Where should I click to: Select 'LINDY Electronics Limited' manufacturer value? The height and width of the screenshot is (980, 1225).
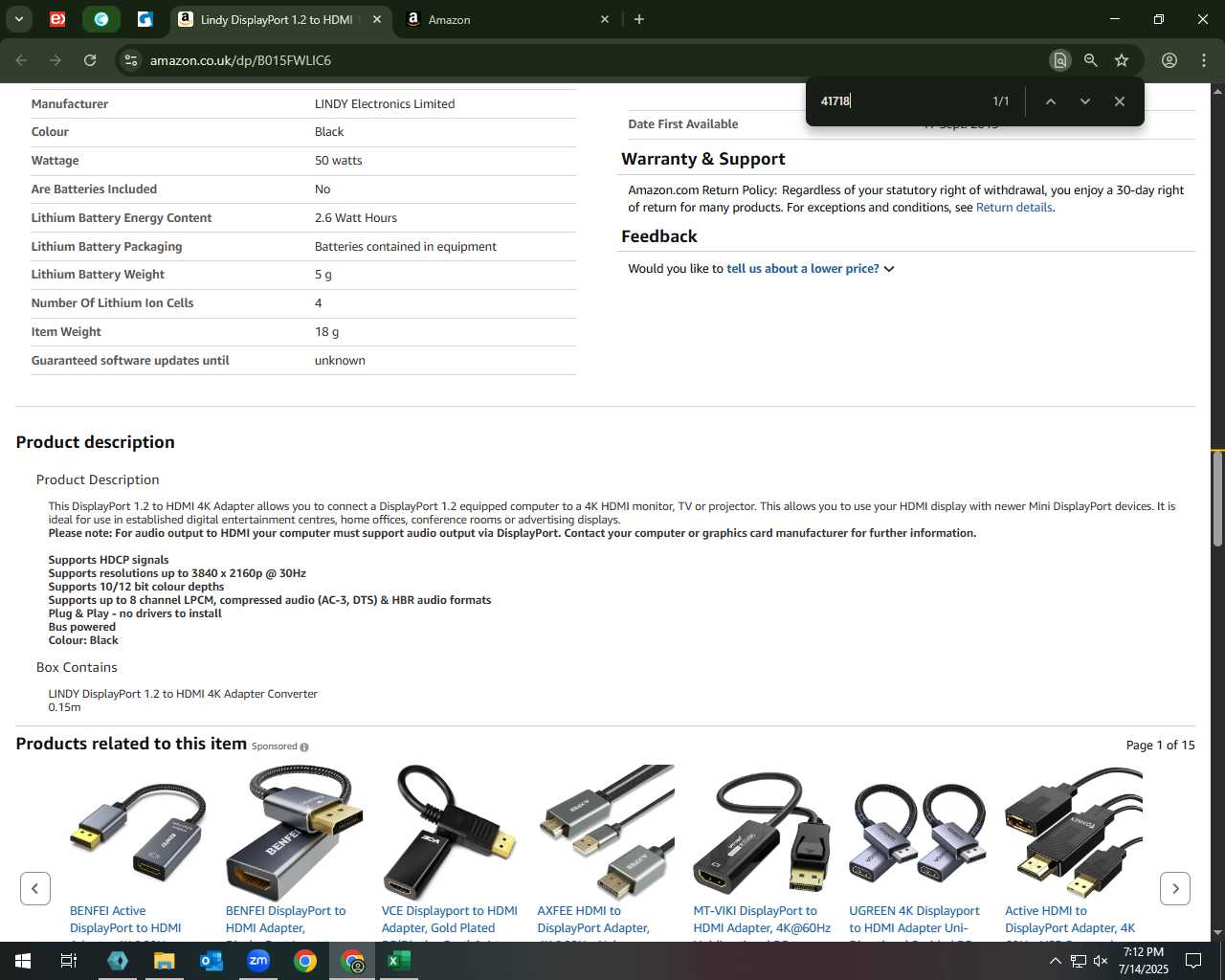pos(385,104)
